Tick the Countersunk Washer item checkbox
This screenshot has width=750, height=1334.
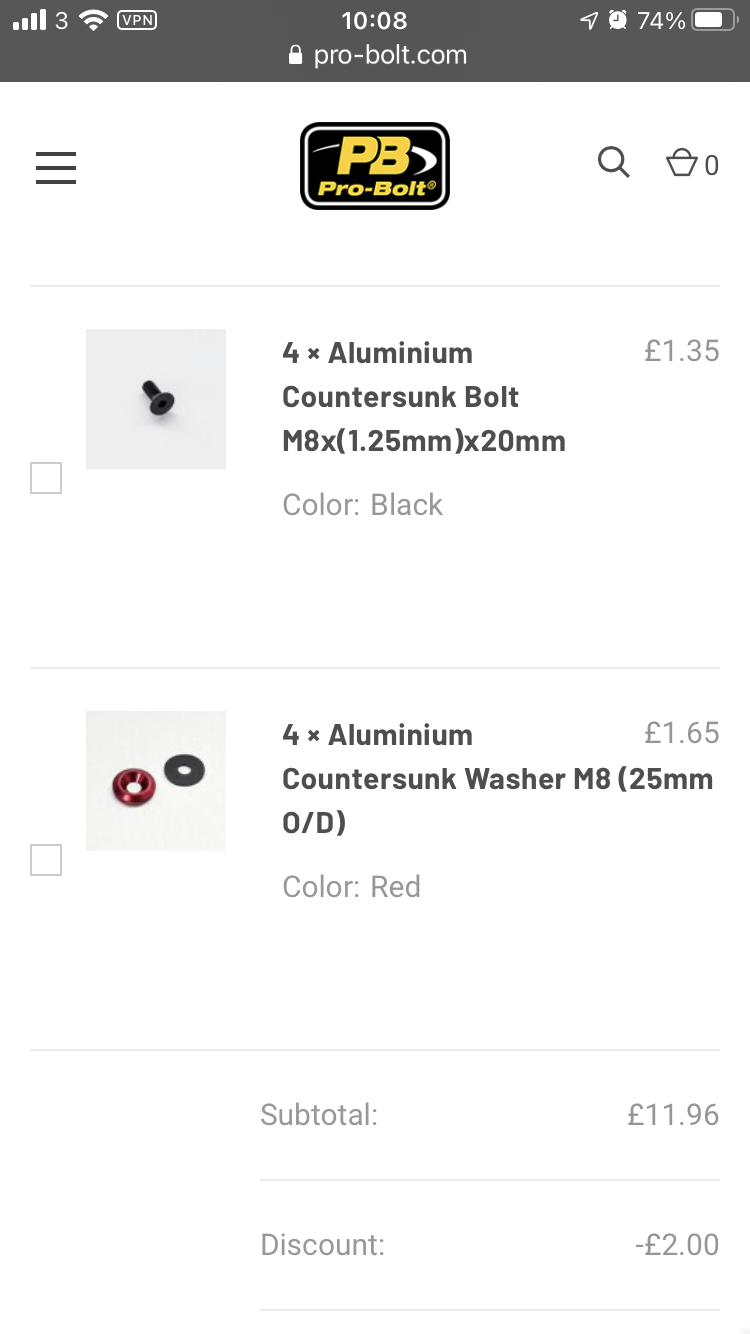[x=46, y=860]
